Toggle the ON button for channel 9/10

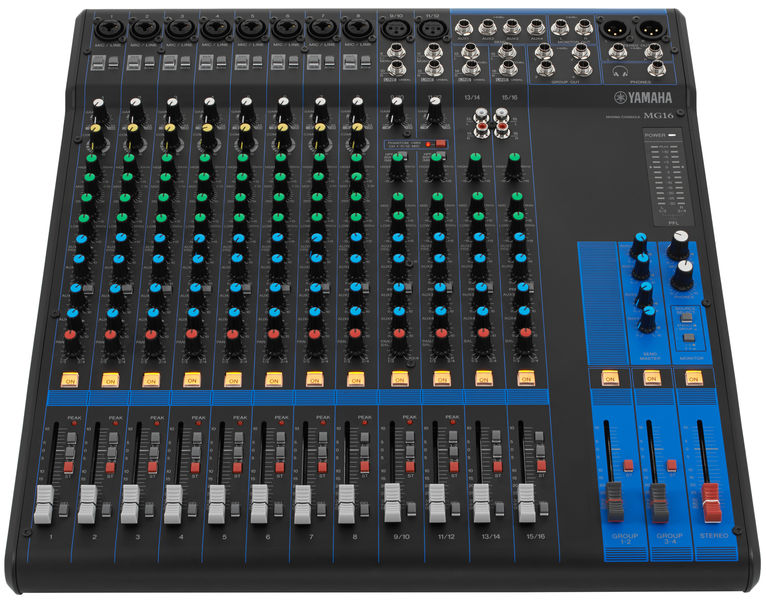click(399, 379)
